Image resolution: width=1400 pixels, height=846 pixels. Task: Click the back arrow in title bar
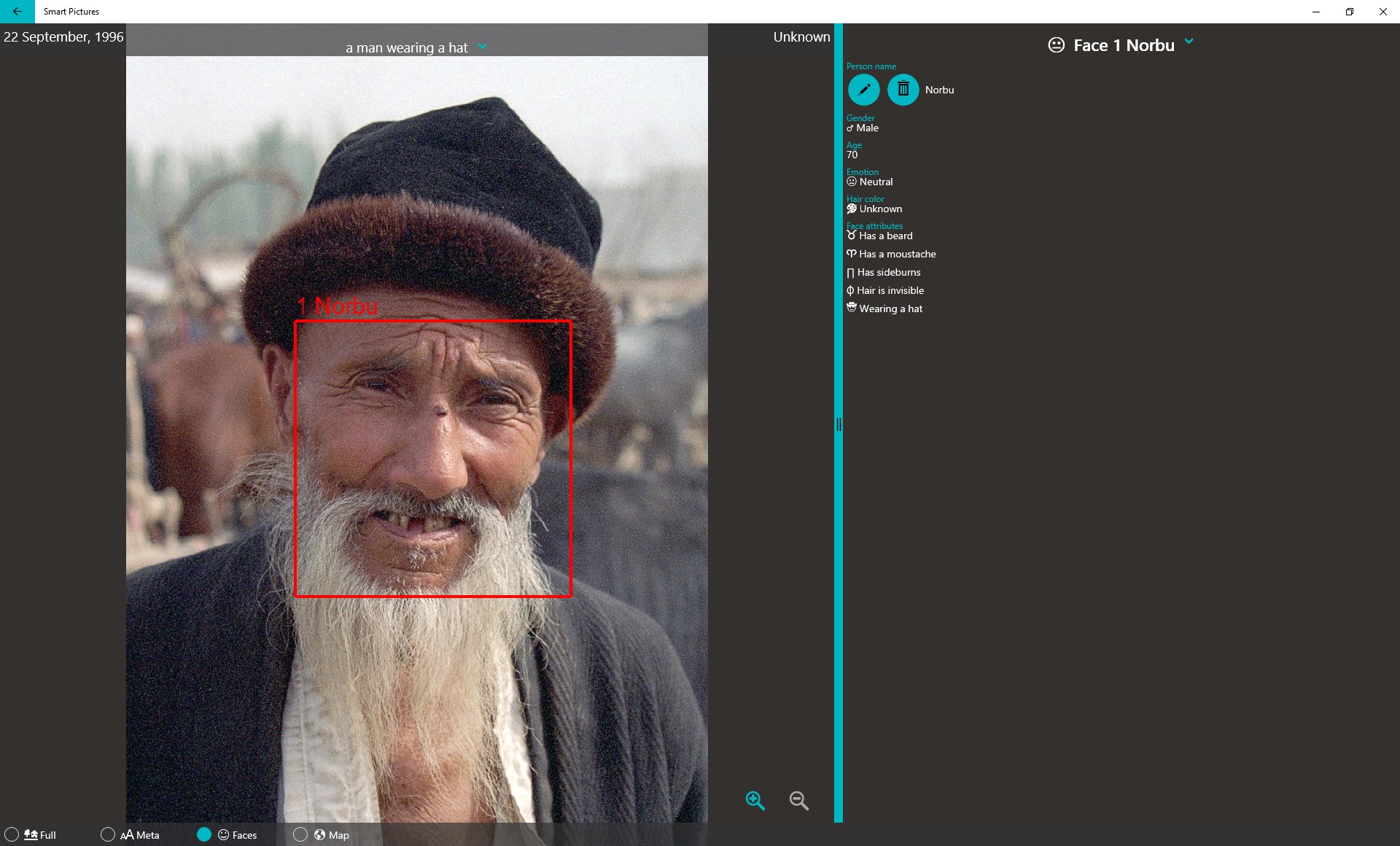[x=17, y=12]
